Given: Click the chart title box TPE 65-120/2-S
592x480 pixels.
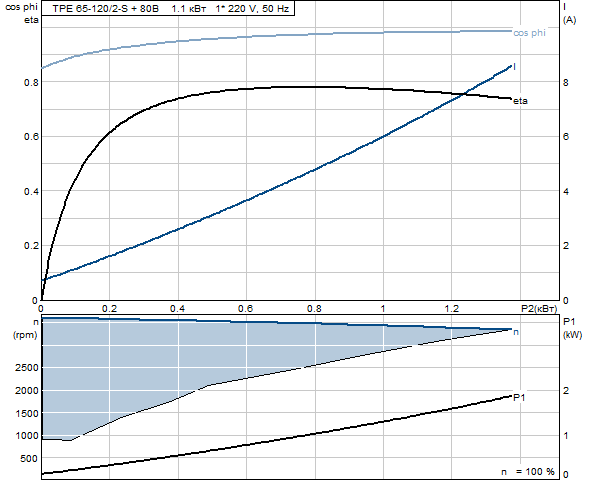Looking at the screenshot, I should click(x=167, y=8).
